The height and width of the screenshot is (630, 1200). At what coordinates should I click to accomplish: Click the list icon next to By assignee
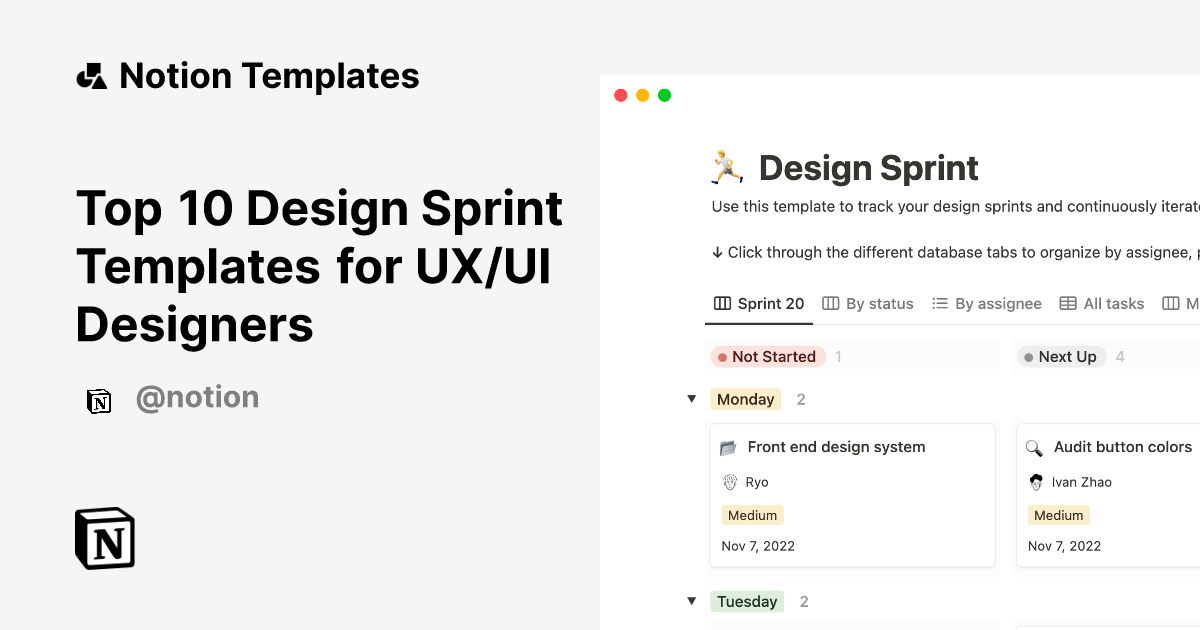pos(940,303)
